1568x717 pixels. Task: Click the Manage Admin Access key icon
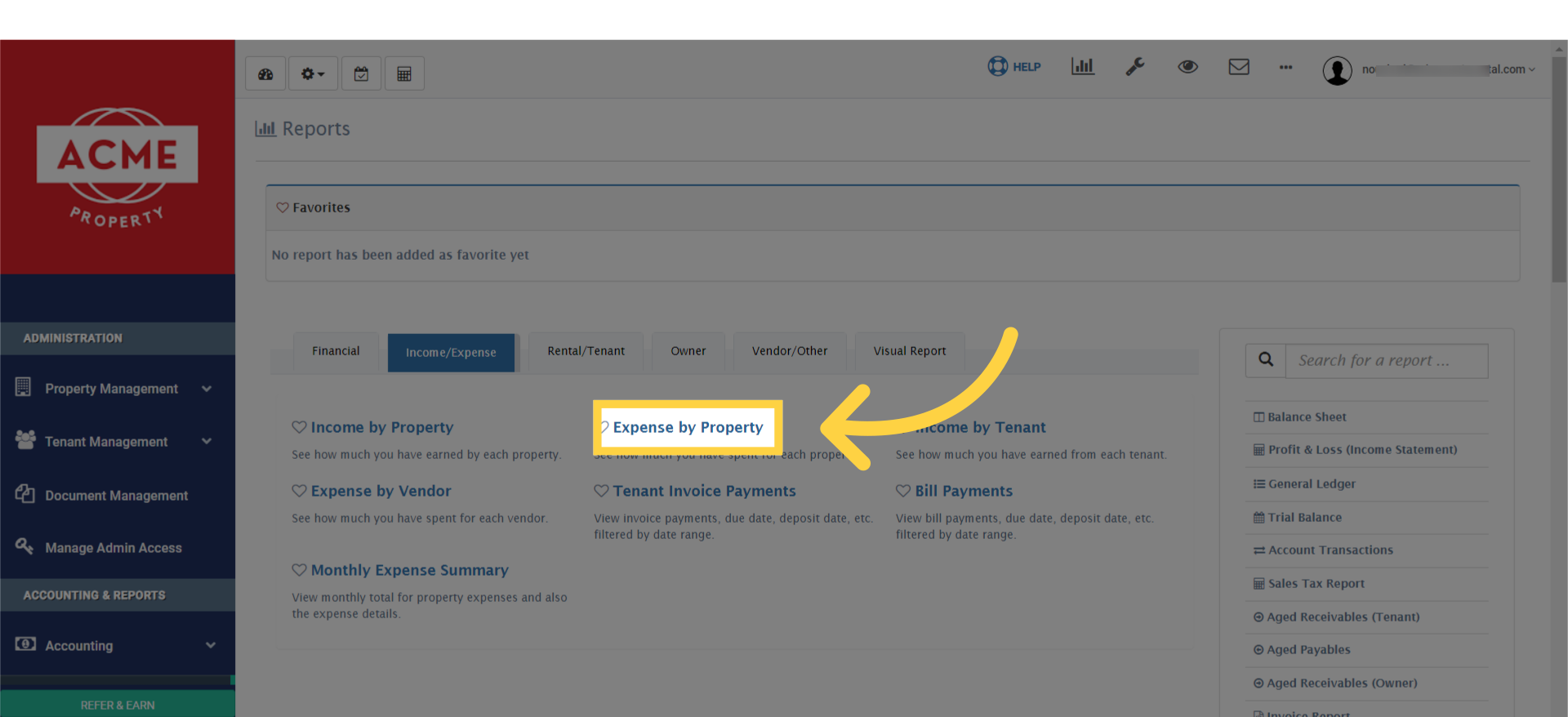click(x=24, y=546)
